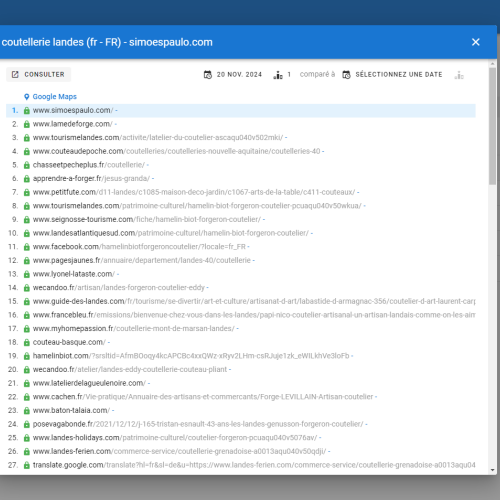The height and width of the screenshot is (500, 500).
Task: Open translate.google.com result
Action: tap(254, 466)
